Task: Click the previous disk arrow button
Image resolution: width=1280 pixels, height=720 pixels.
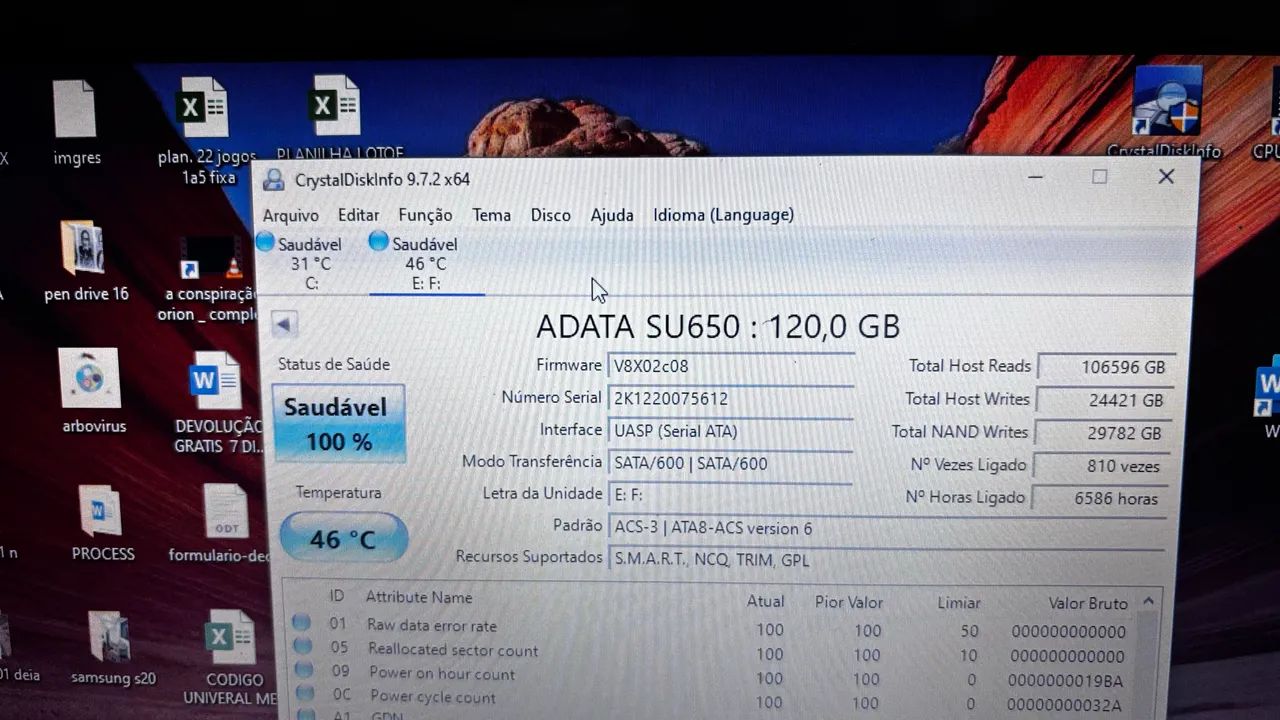Action: [x=284, y=324]
